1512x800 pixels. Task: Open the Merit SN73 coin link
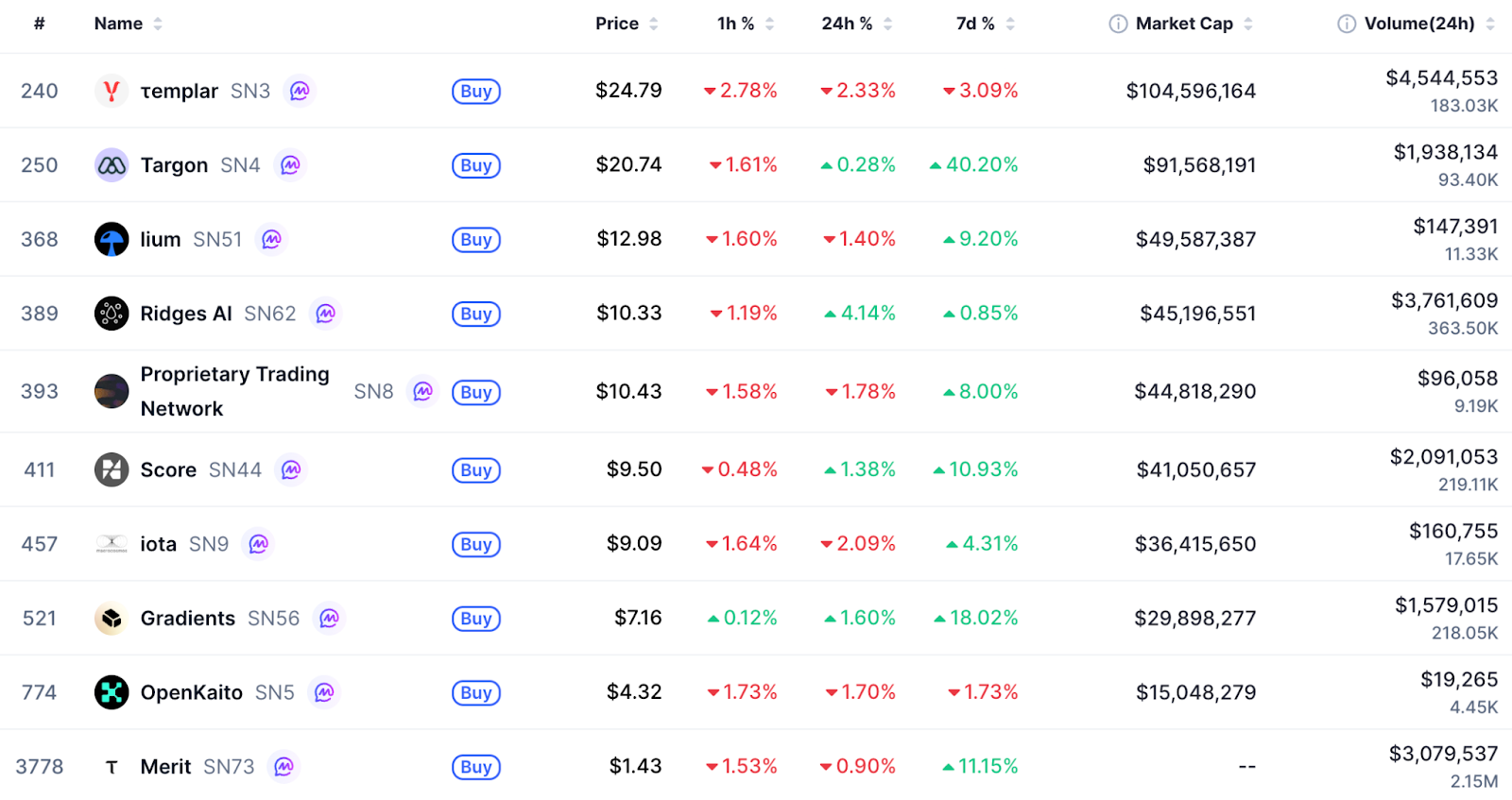pos(166,767)
